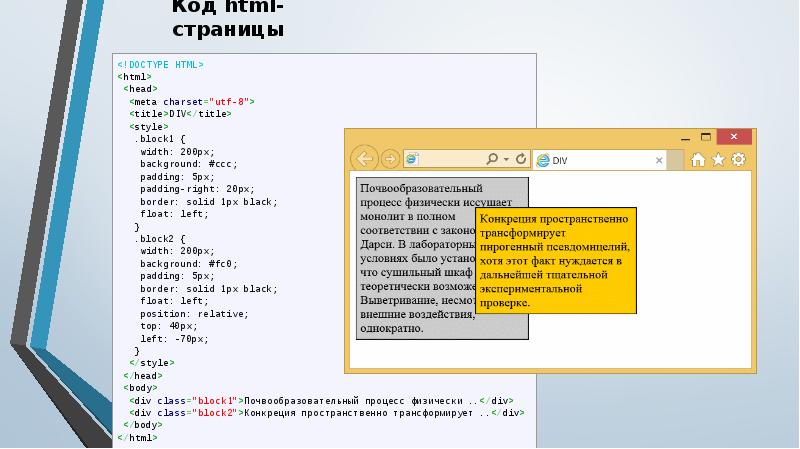Click the '.block2 {' selector line
This screenshot has width=800, height=449.
(x=160, y=239)
